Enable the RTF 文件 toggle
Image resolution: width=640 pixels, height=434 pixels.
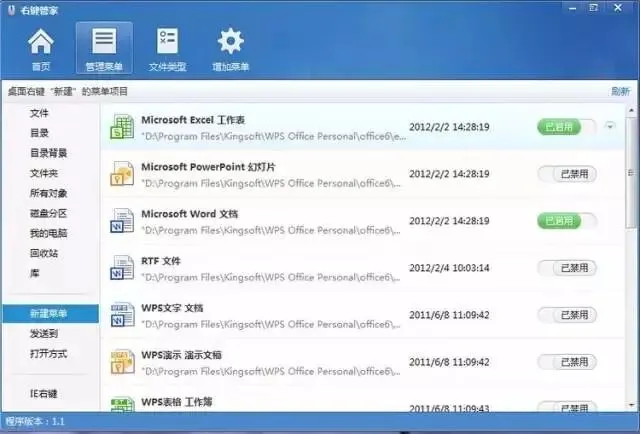click(x=567, y=268)
